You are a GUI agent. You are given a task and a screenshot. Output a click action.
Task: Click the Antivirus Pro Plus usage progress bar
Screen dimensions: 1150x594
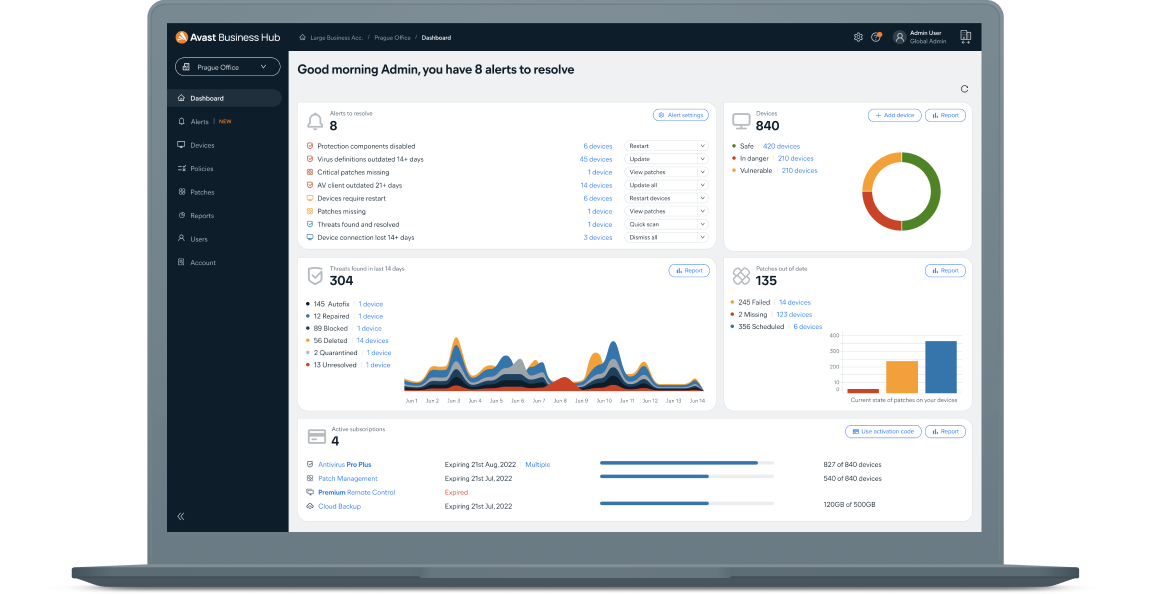coord(686,463)
